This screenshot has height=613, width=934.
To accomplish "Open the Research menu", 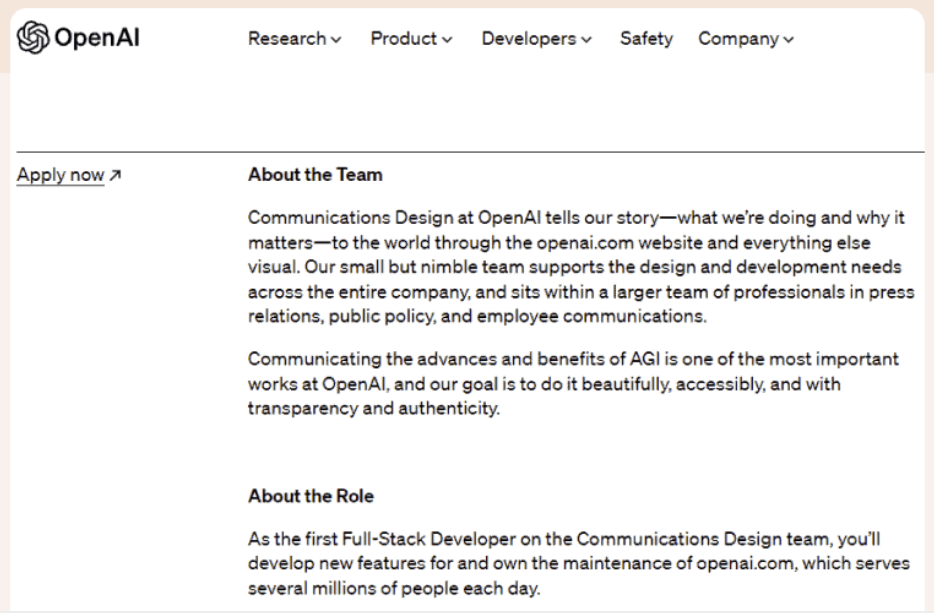I will click(287, 39).
